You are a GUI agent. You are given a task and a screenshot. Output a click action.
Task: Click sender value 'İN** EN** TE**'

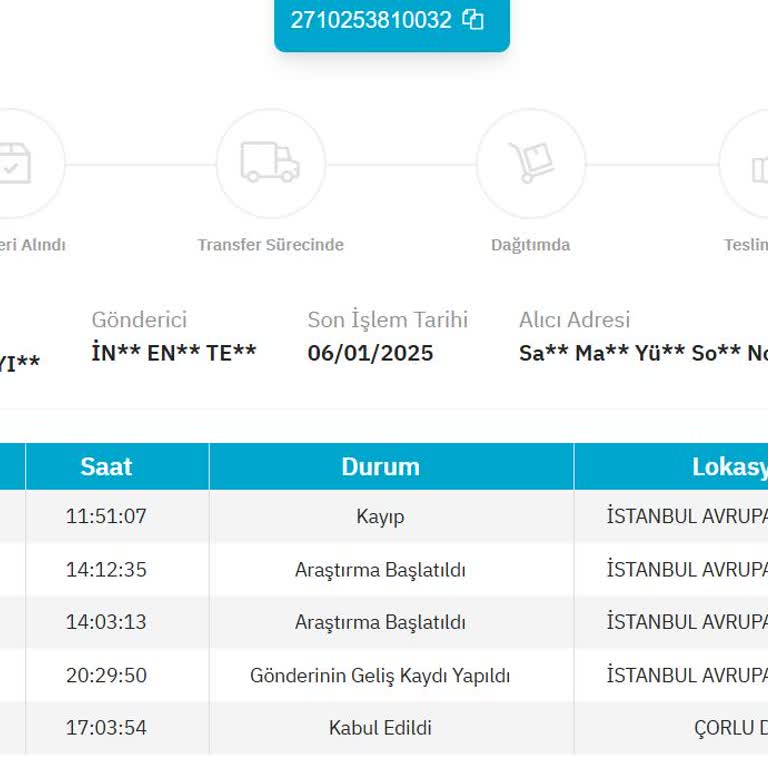pos(174,353)
